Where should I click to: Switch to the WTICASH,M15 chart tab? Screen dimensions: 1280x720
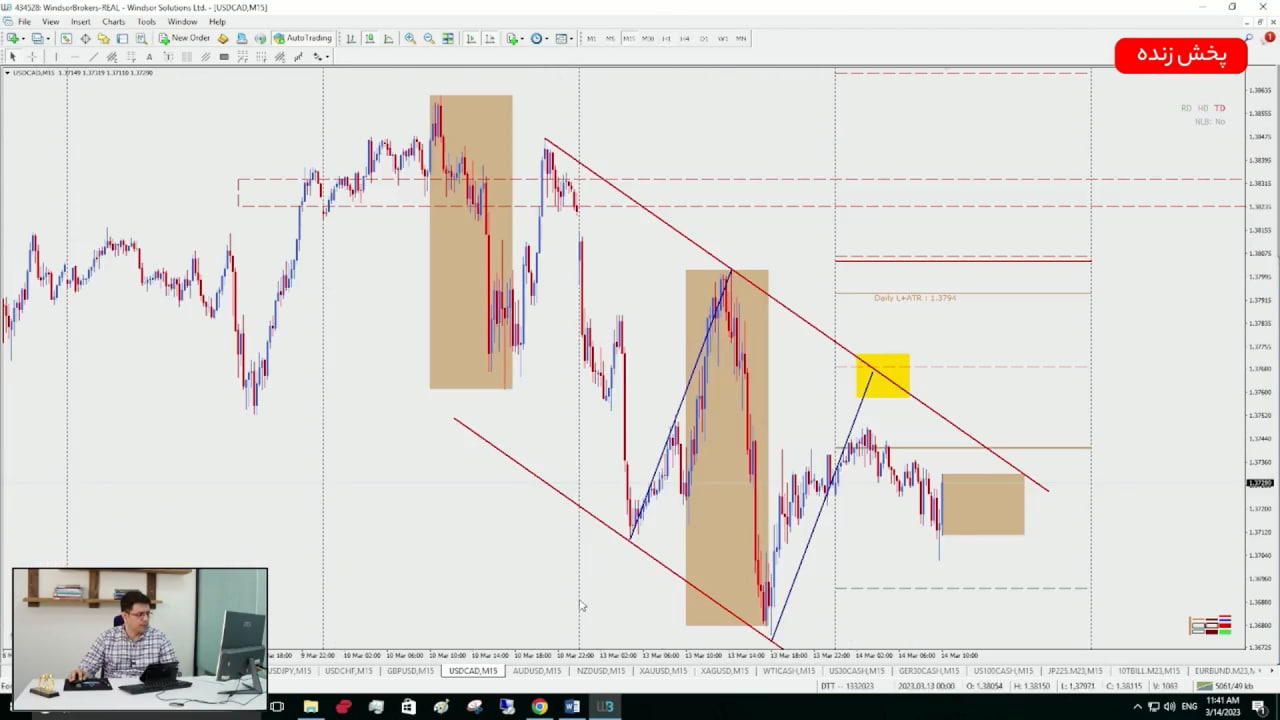[790, 671]
